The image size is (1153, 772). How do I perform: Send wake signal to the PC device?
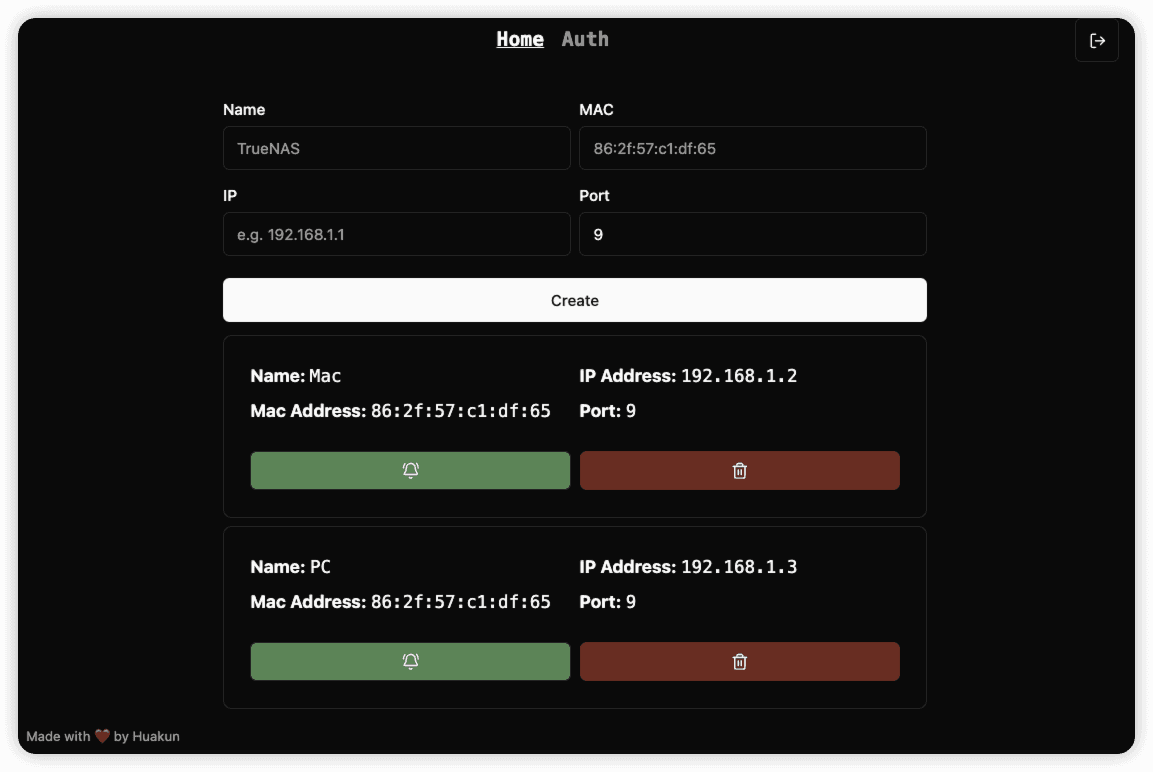pos(410,661)
